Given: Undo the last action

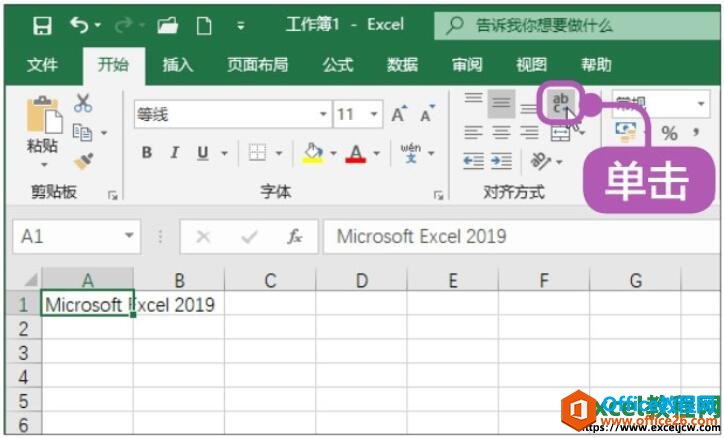Looking at the screenshot, I should pyautogui.click(x=79, y=25).
